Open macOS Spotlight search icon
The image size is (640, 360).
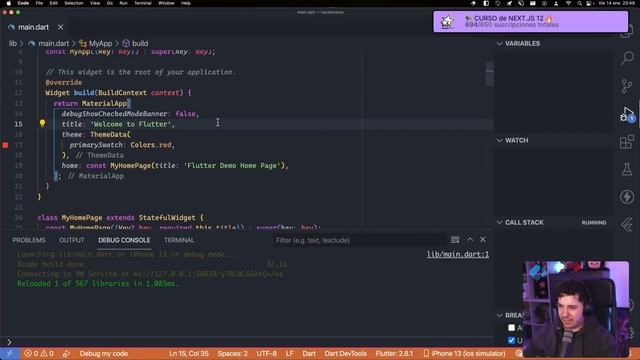pos(579,3)
